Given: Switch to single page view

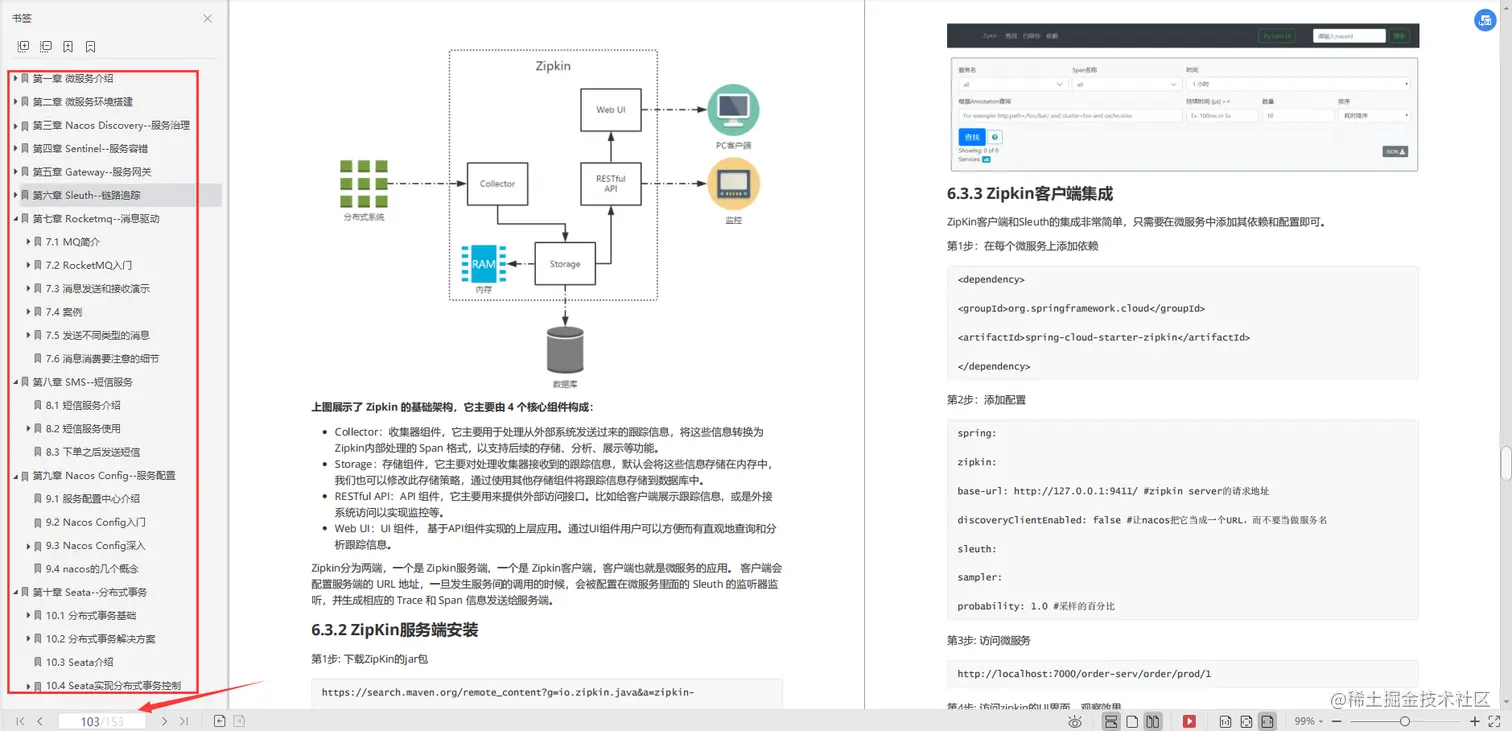Looking at the screenshot, I should tap(1132, 721).
